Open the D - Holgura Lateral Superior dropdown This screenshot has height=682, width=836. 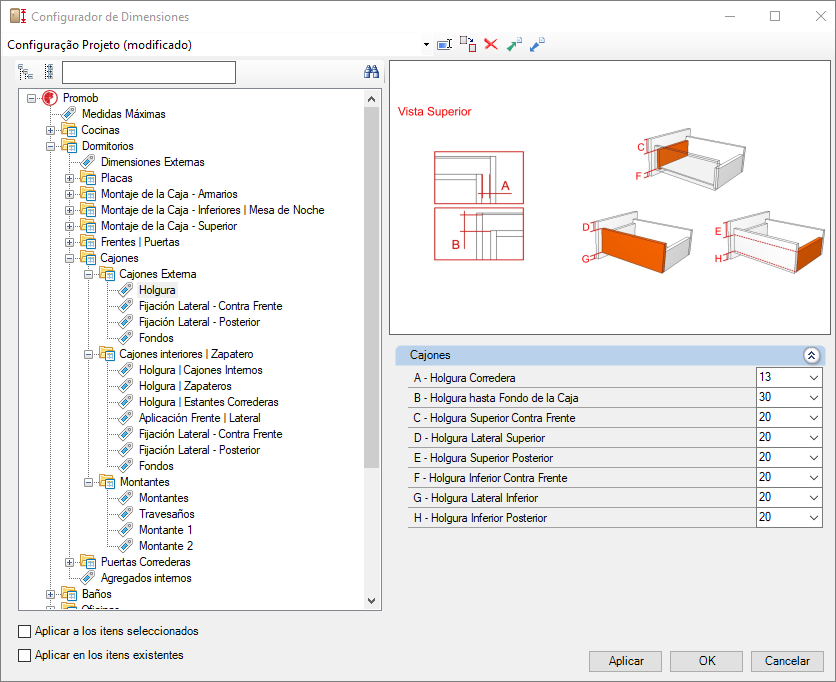[x=814, y=438]
